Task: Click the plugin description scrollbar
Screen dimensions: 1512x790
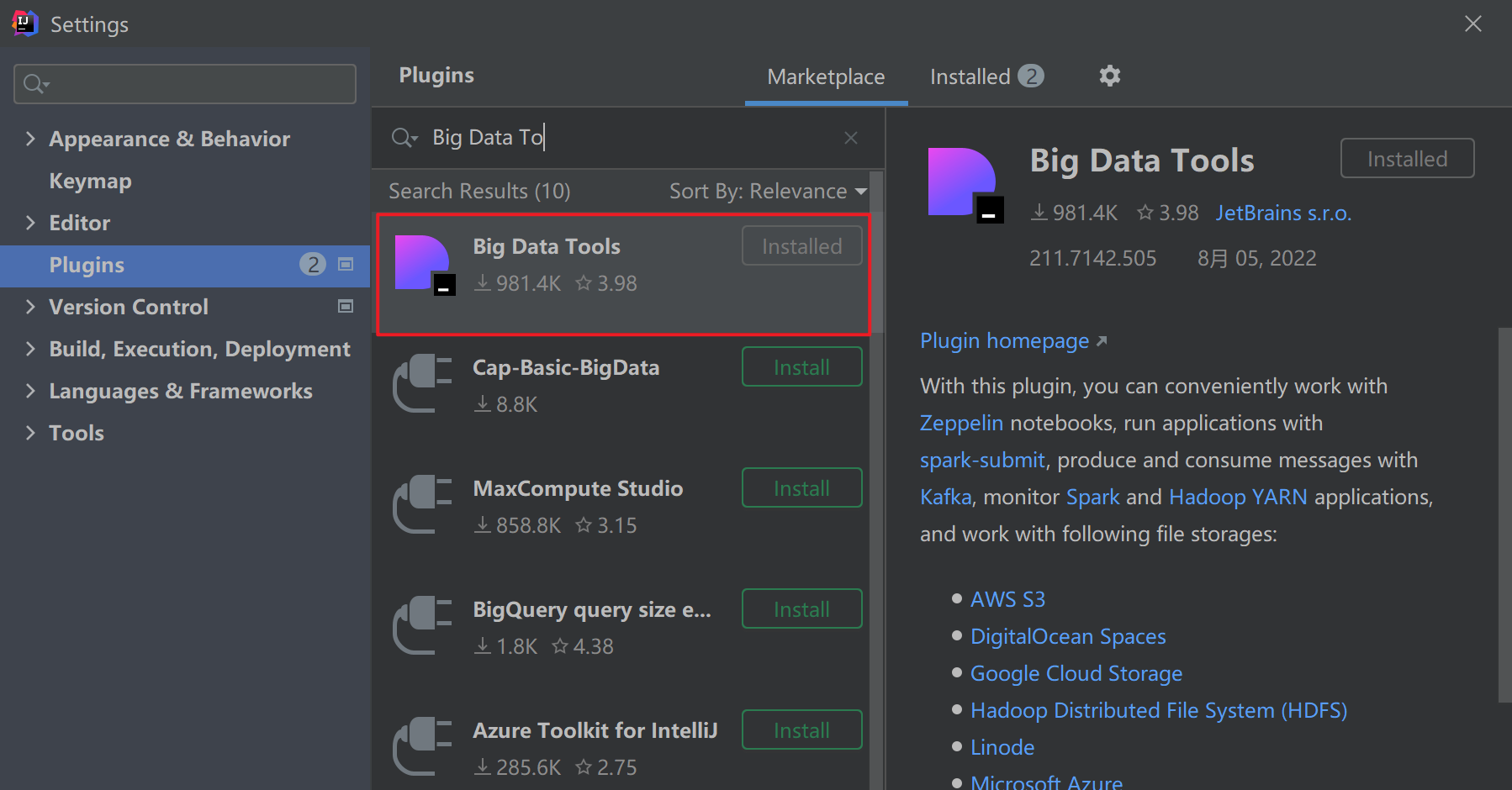Action: point(1504,514)
